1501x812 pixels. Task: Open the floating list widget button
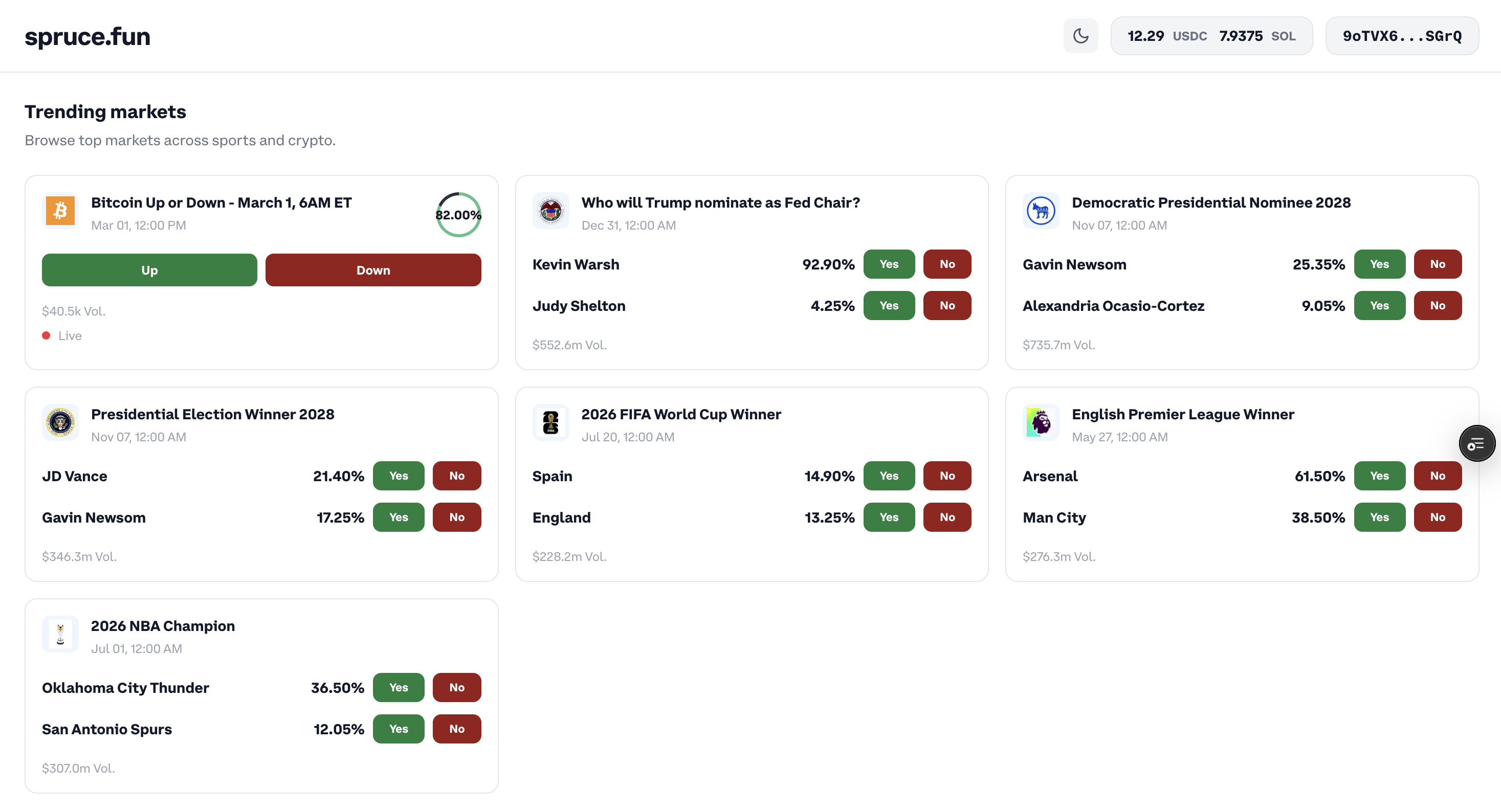(1476, 444)
